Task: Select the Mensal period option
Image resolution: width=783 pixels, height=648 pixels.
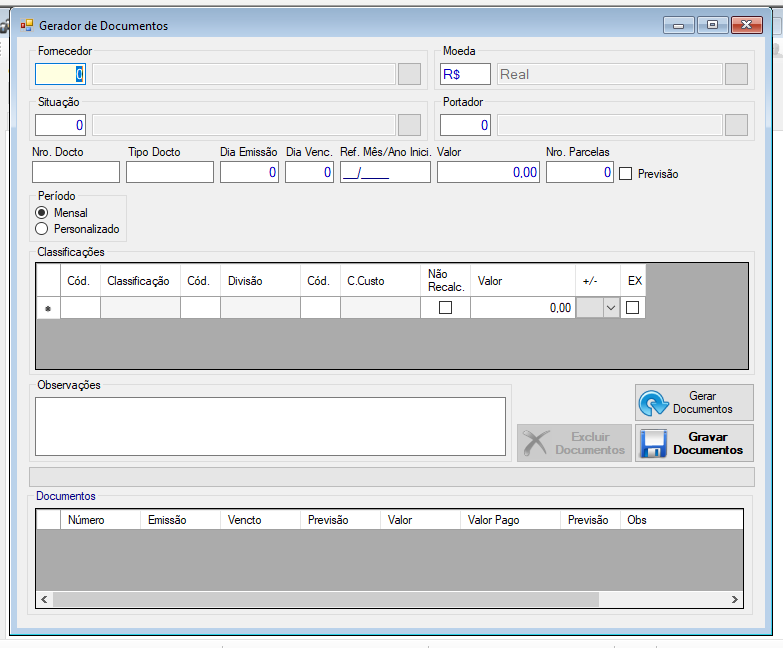Action: point(41,213)
